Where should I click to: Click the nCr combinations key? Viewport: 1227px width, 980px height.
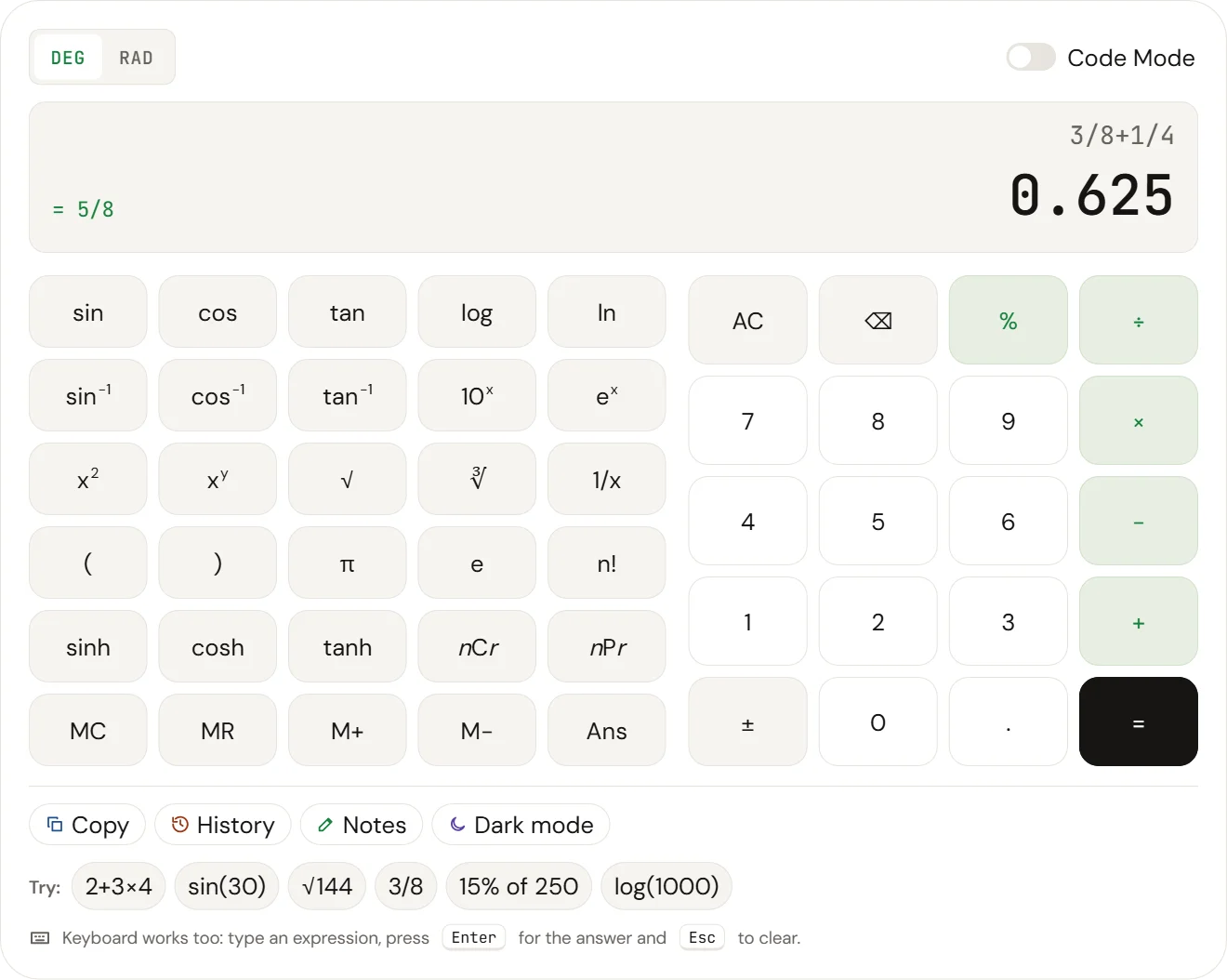(477, 646)
